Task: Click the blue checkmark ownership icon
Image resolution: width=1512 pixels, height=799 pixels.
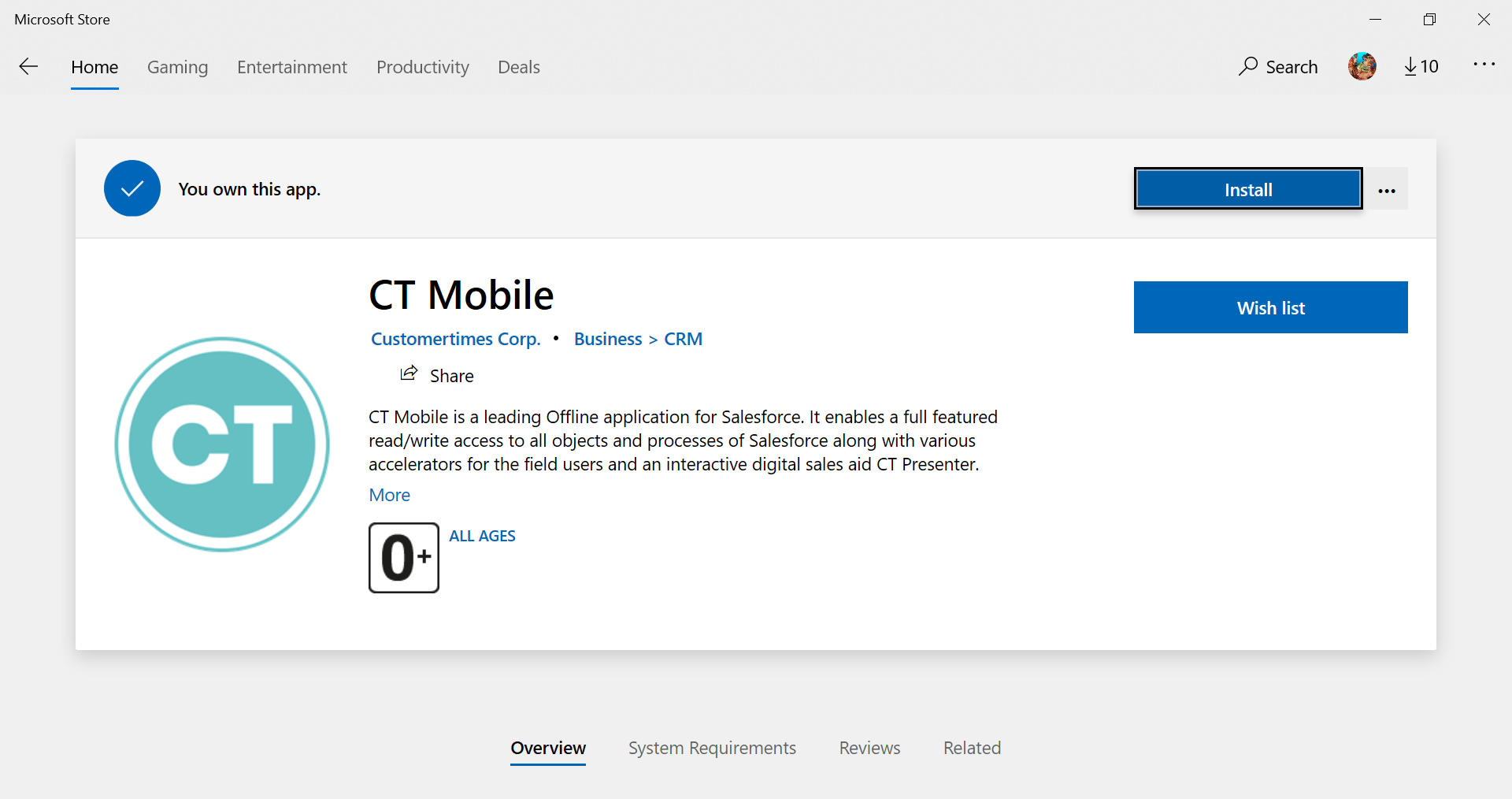Action: [x=132, y=188]
